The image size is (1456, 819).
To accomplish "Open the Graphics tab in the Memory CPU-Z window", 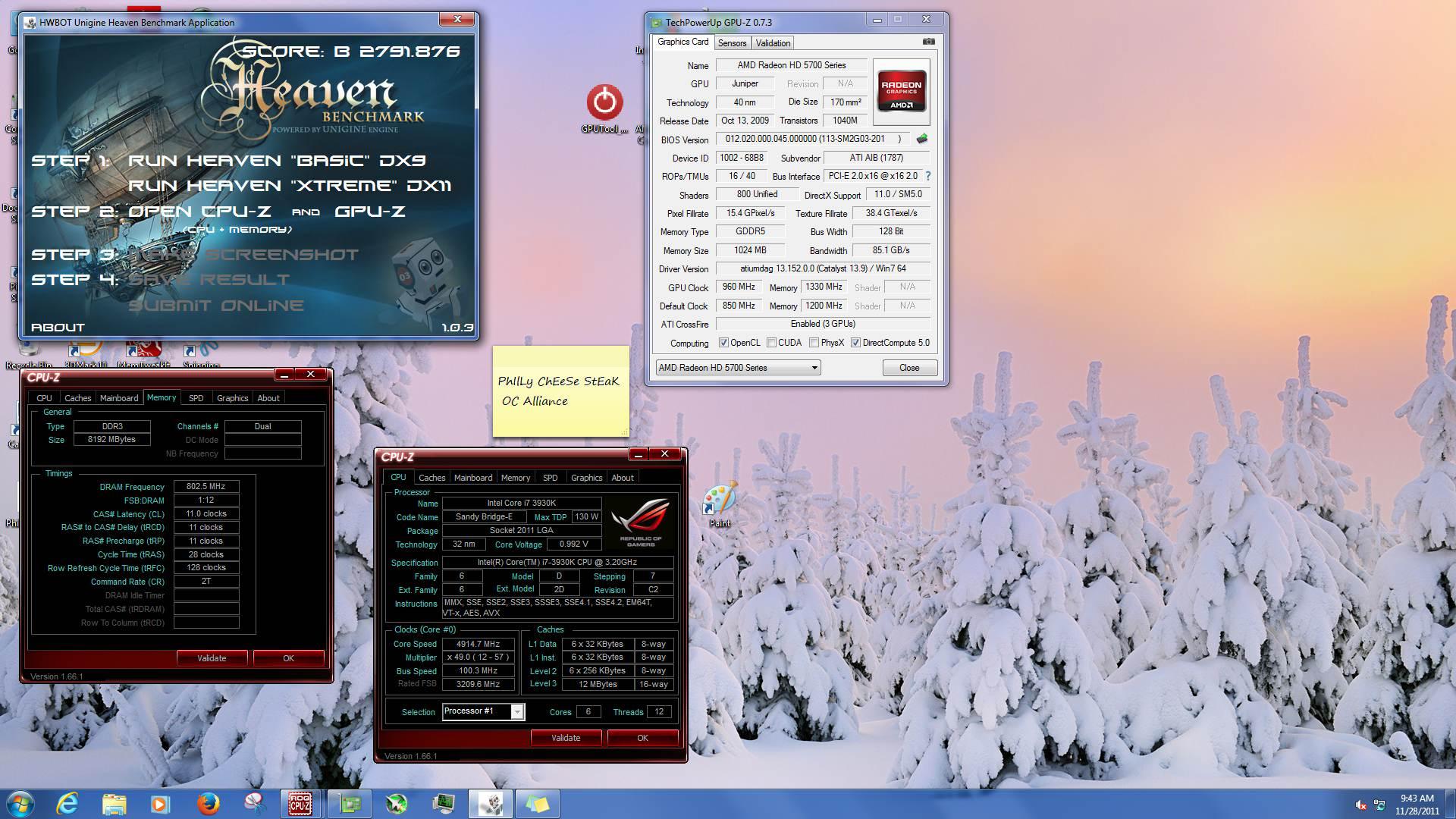I will tap(232, 398).
